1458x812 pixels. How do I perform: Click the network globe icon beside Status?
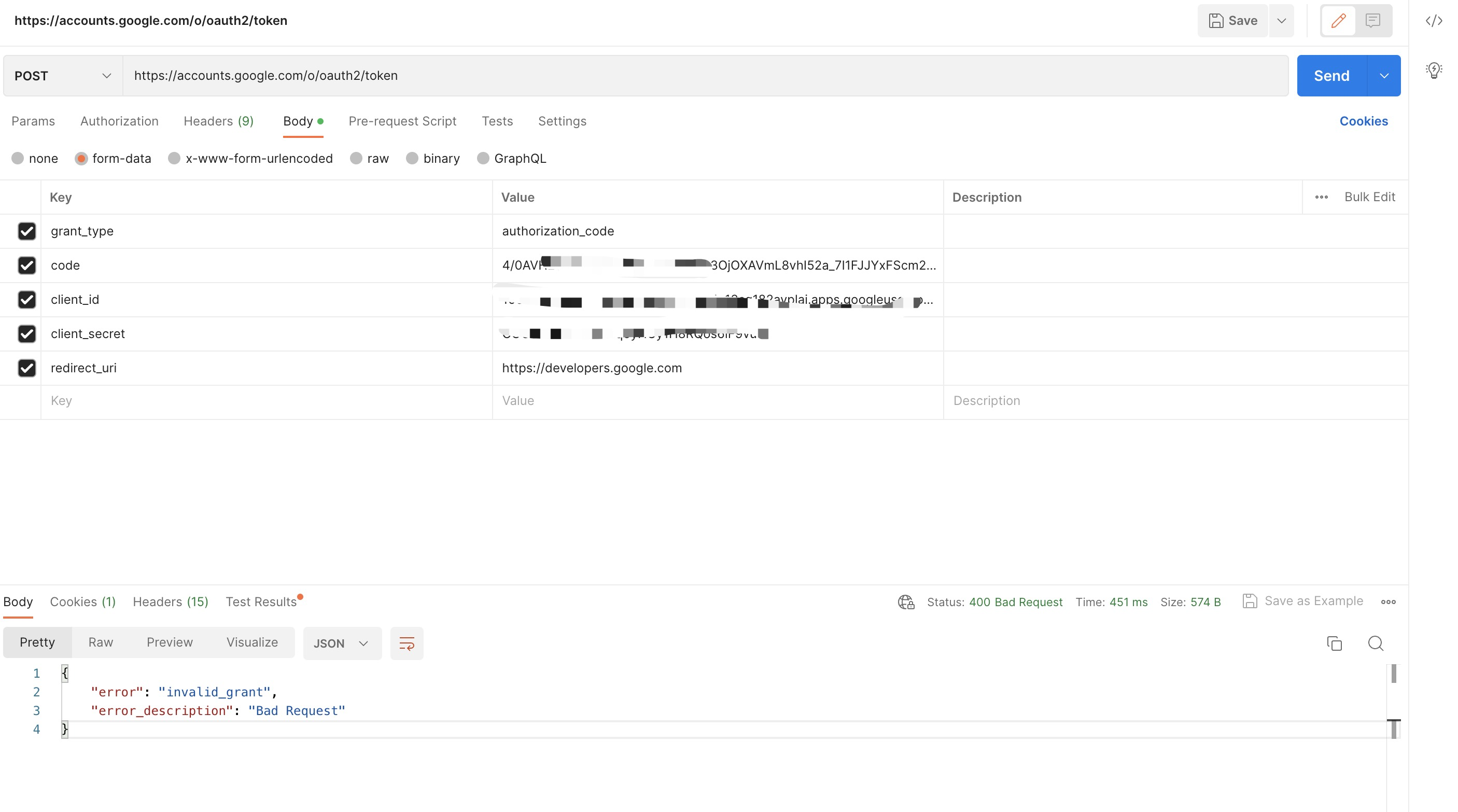click(x=906, y=602)
